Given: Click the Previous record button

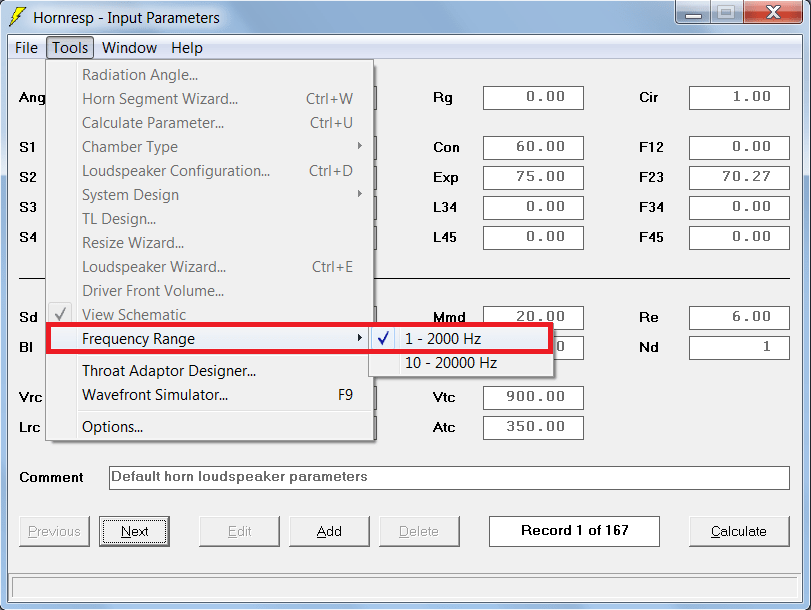Looking at the screenshot, I should tap(54, 531).
